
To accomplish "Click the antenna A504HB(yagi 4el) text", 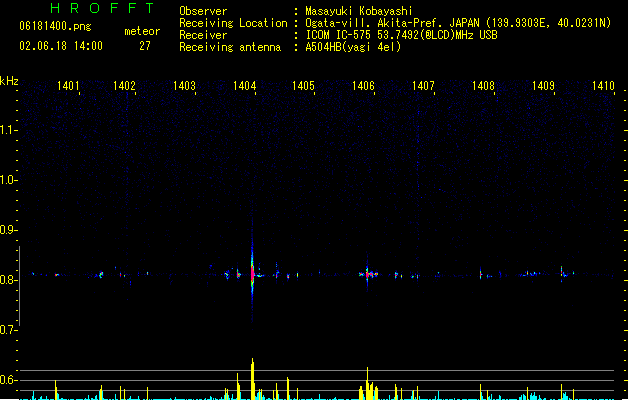I will [x=353, y=47].
